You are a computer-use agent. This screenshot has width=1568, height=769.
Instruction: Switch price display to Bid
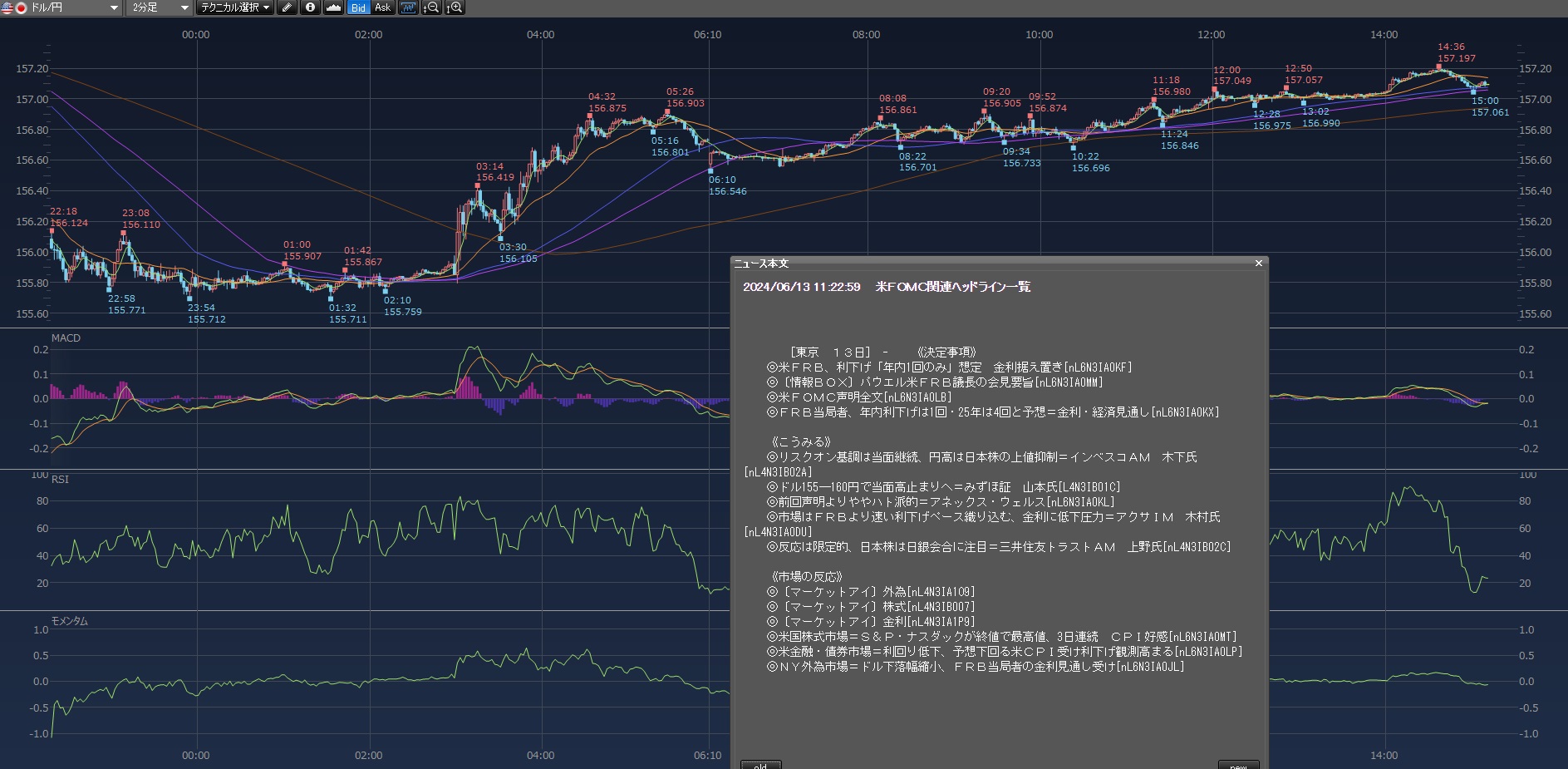pos(358,7)
